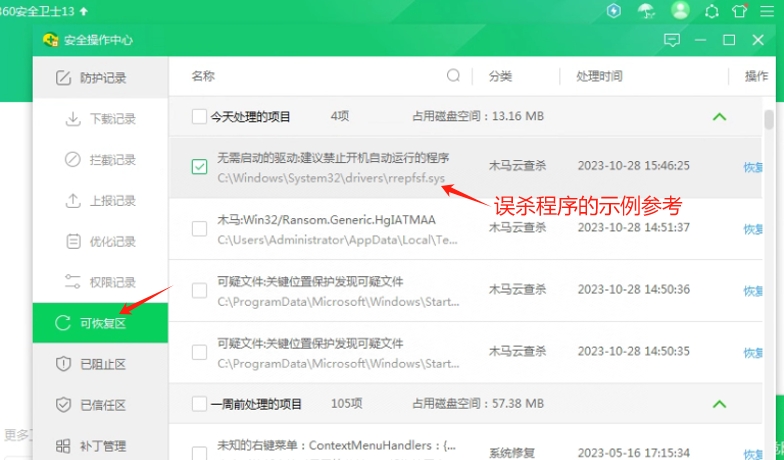Check the Ransom.Generic.HgIATMAA item checkbox
The image size is (784, 460).
[x=199, y=228]
